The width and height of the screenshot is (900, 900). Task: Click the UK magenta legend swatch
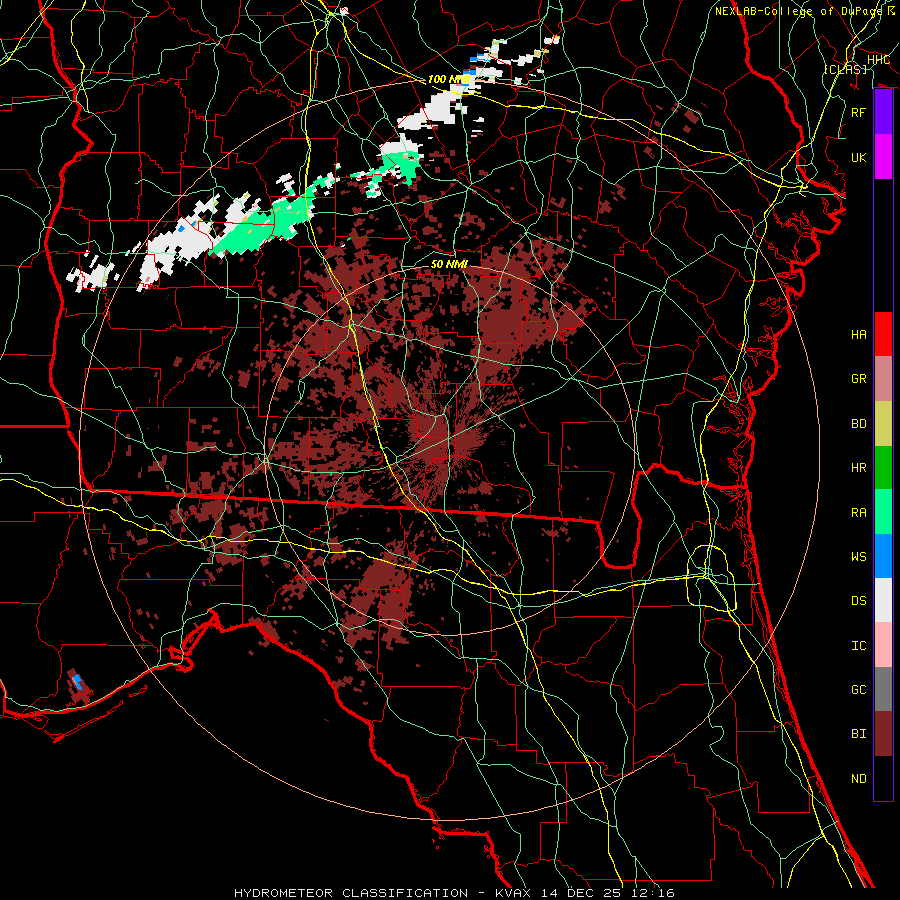(883, 157)
